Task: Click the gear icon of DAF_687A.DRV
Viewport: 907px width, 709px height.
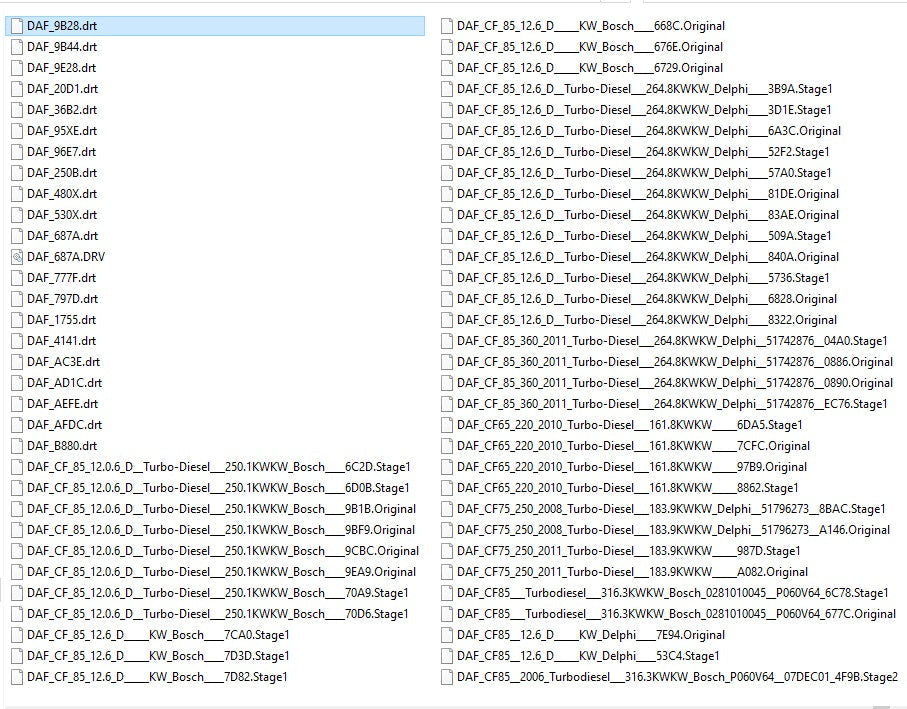Action: 16,257
